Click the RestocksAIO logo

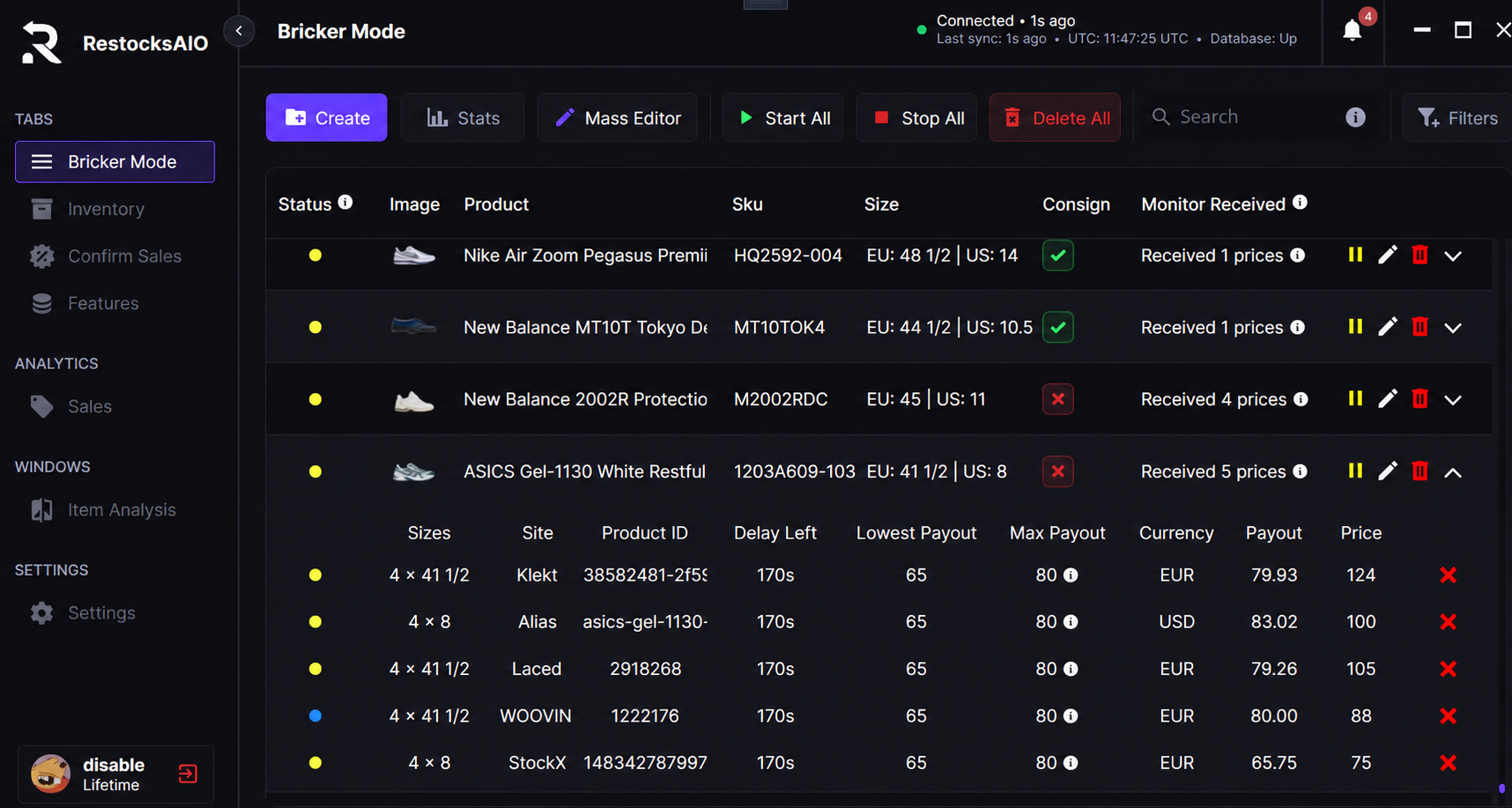pyautogui.click(x=41, y=42)
